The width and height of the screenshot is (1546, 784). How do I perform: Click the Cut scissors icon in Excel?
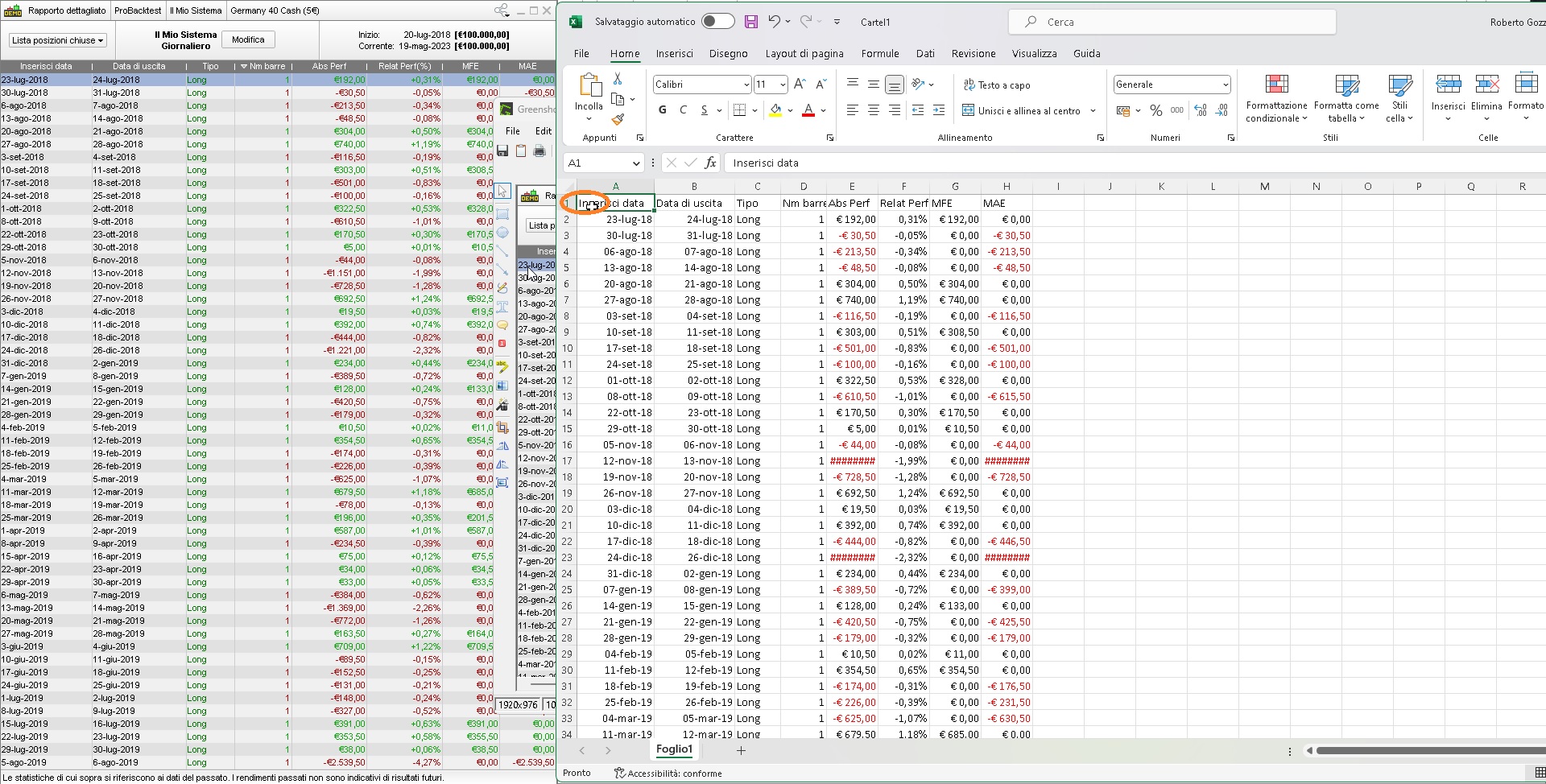618,79
